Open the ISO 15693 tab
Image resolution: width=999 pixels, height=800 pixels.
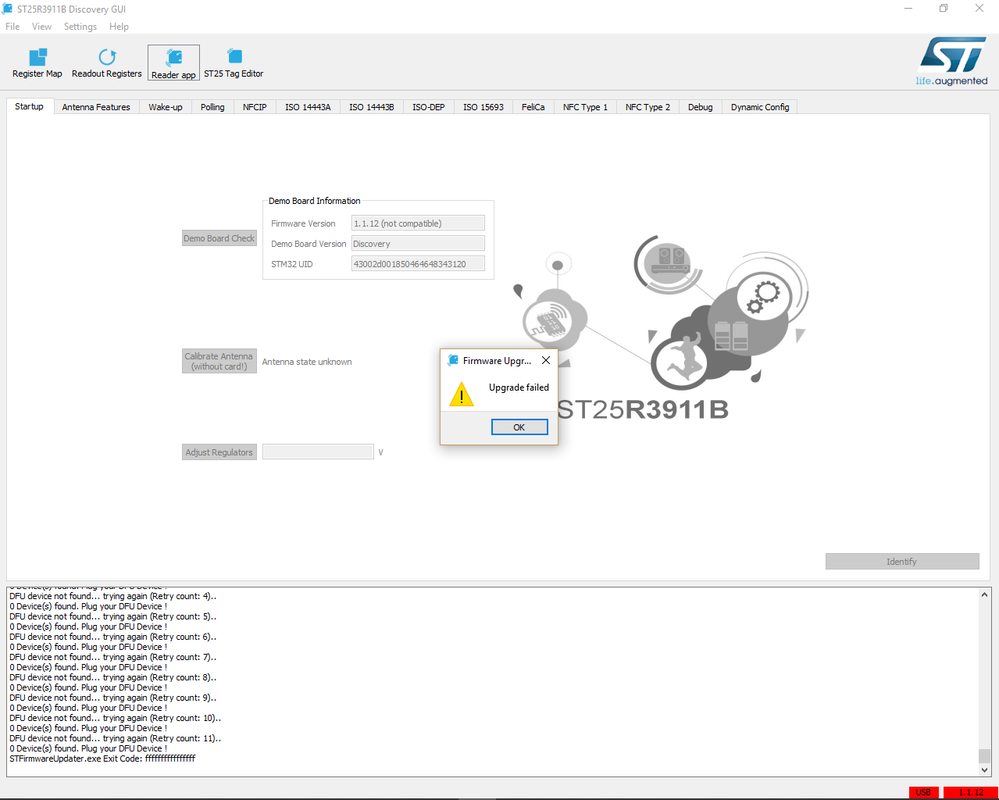[x=484, y=107]
